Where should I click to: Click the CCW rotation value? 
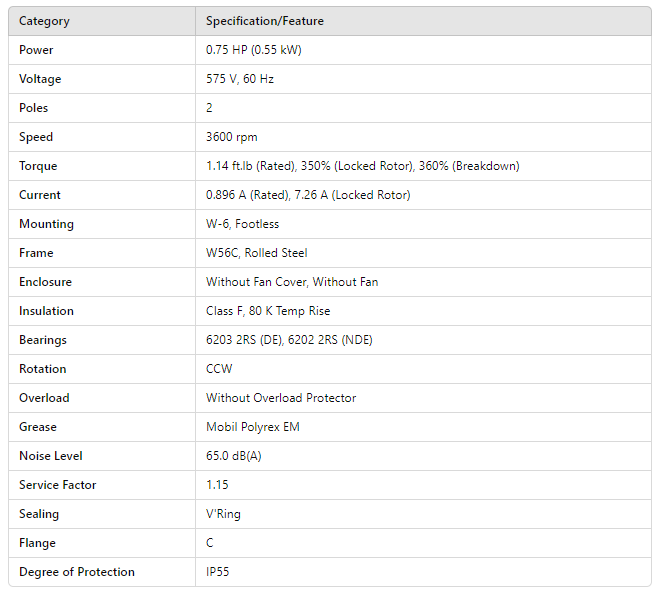click(219, 369)
